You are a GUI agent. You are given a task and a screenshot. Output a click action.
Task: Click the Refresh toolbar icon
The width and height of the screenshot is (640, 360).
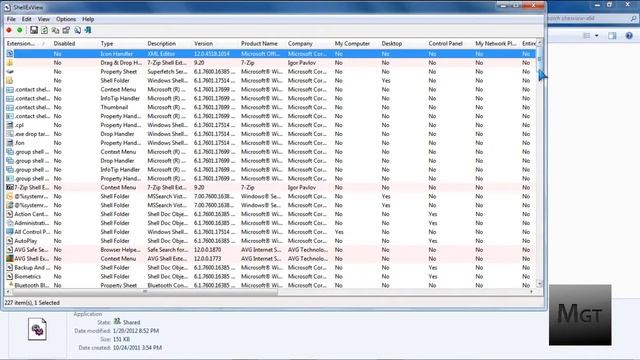click(44, 30)
